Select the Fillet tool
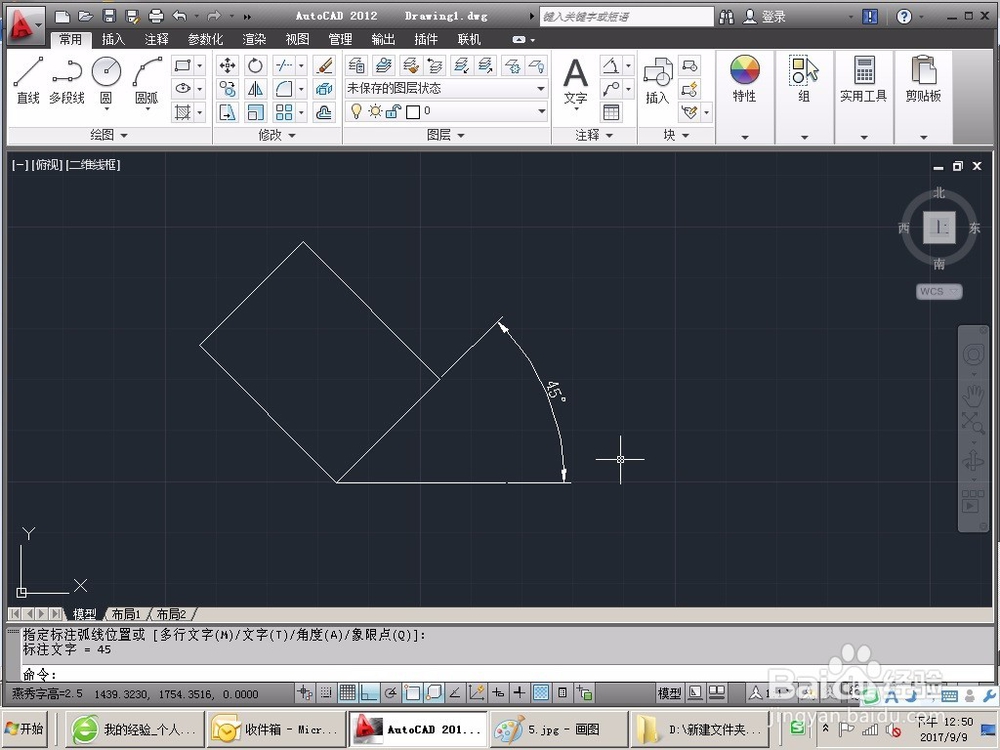Image resolution: width=1000 pixels, height=750 pixels. (284, 89)
